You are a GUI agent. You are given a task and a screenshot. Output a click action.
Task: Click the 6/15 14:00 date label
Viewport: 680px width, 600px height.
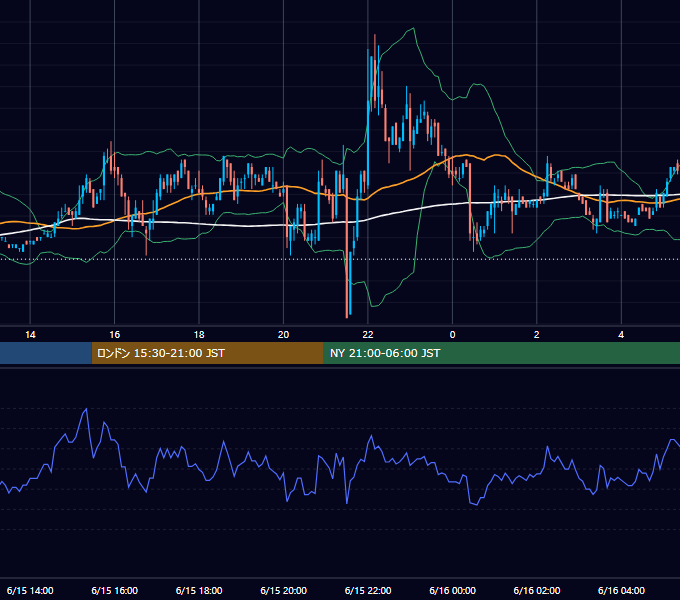click(30, 590)
